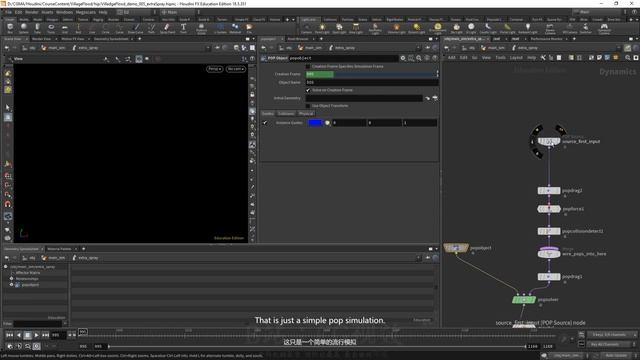This screenshot has width=640, height=360.
Task: Open the File menu
Action: (x=8, y=12)
